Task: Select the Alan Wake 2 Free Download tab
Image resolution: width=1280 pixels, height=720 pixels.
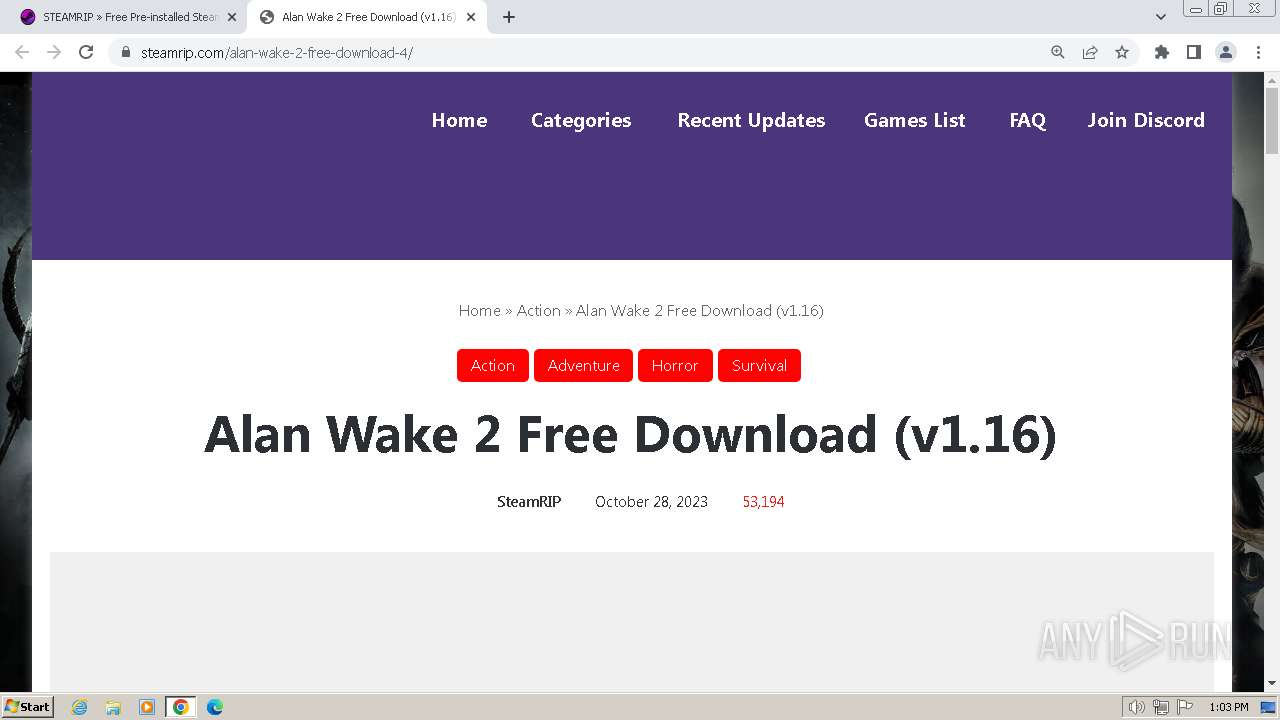Action: pyautogui.click(x=366, y=17)
